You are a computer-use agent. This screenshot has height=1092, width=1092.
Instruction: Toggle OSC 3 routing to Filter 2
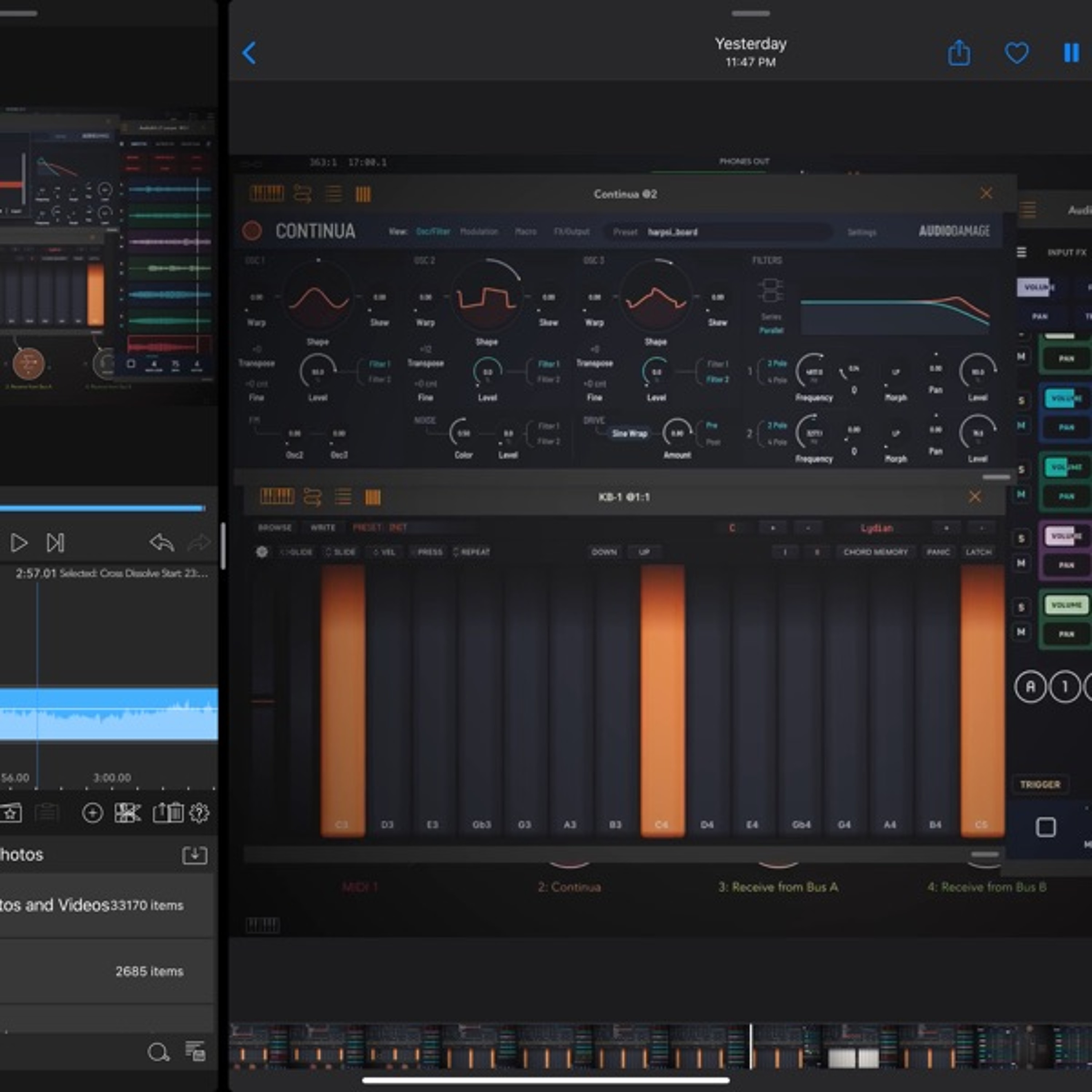coord(718,379)
